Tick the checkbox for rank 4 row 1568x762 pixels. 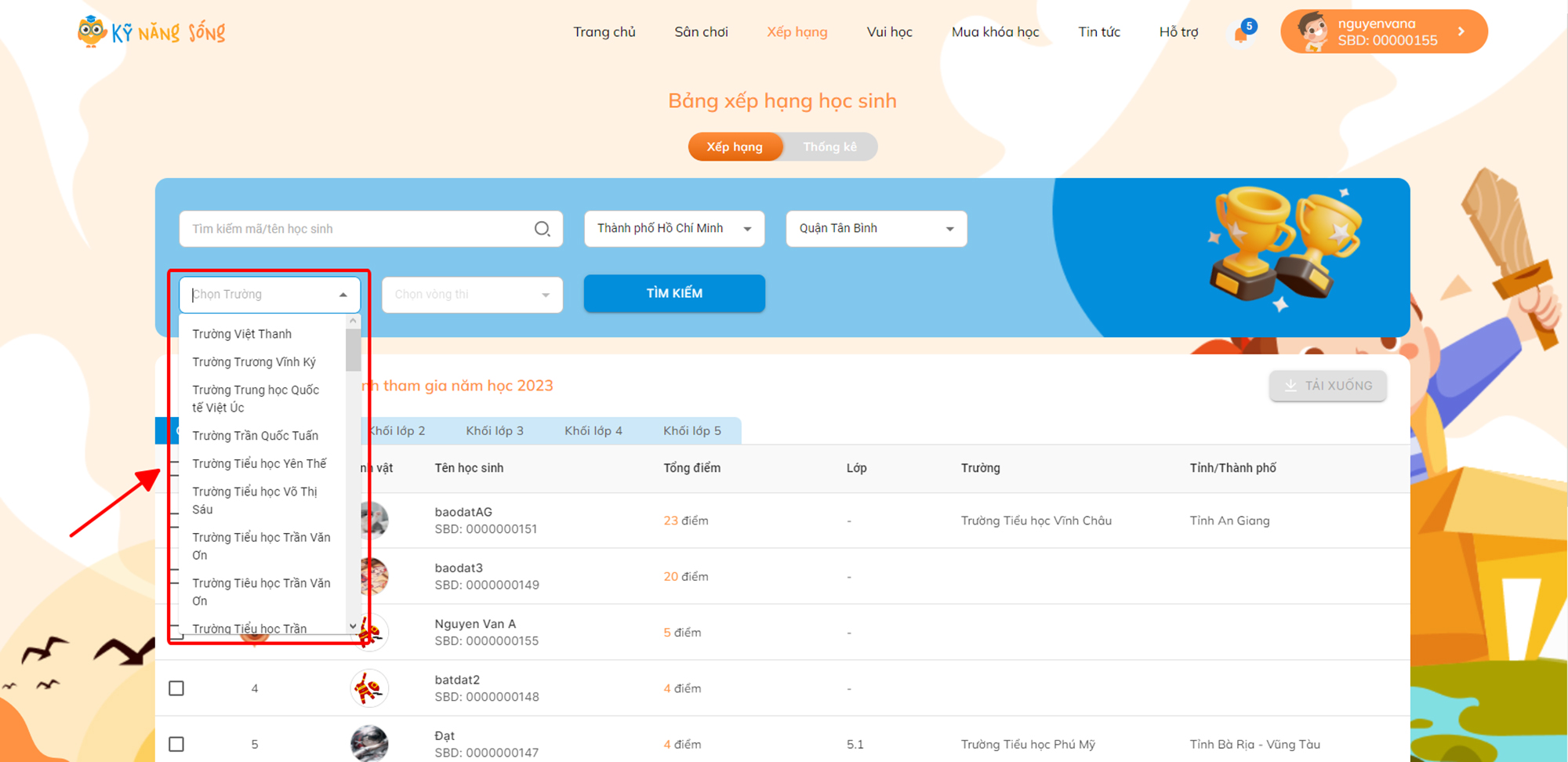tap(176, 688)
